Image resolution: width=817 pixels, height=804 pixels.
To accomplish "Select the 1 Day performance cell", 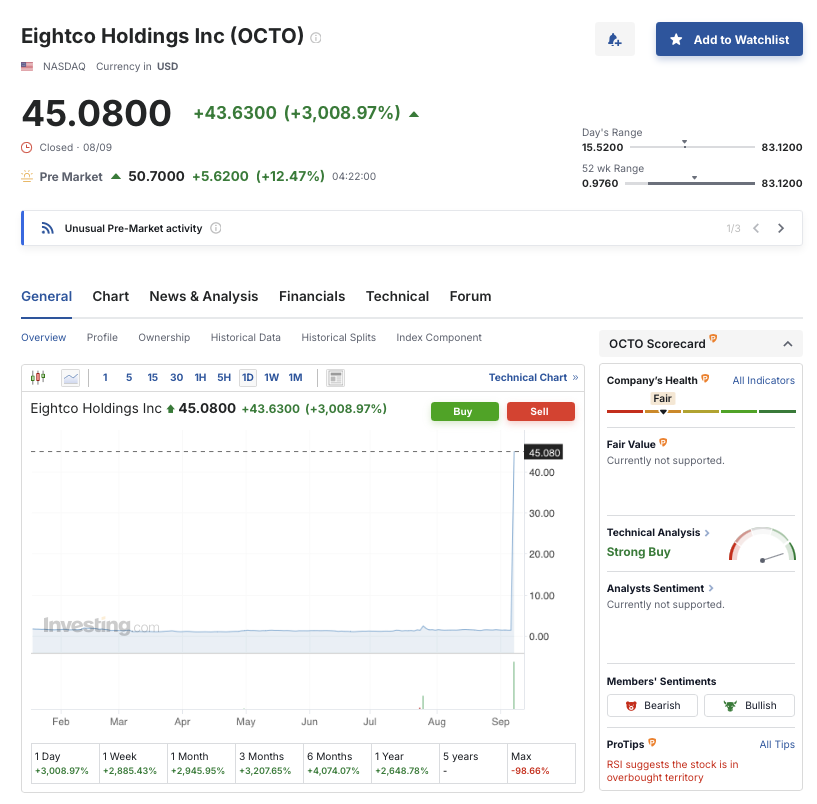I will click(65, 763).
